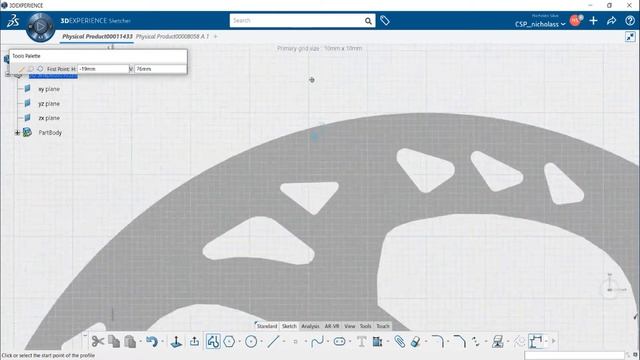
Task: Select the Physical Product00008058 A.1 tab
Action: (x=172, y=37)
